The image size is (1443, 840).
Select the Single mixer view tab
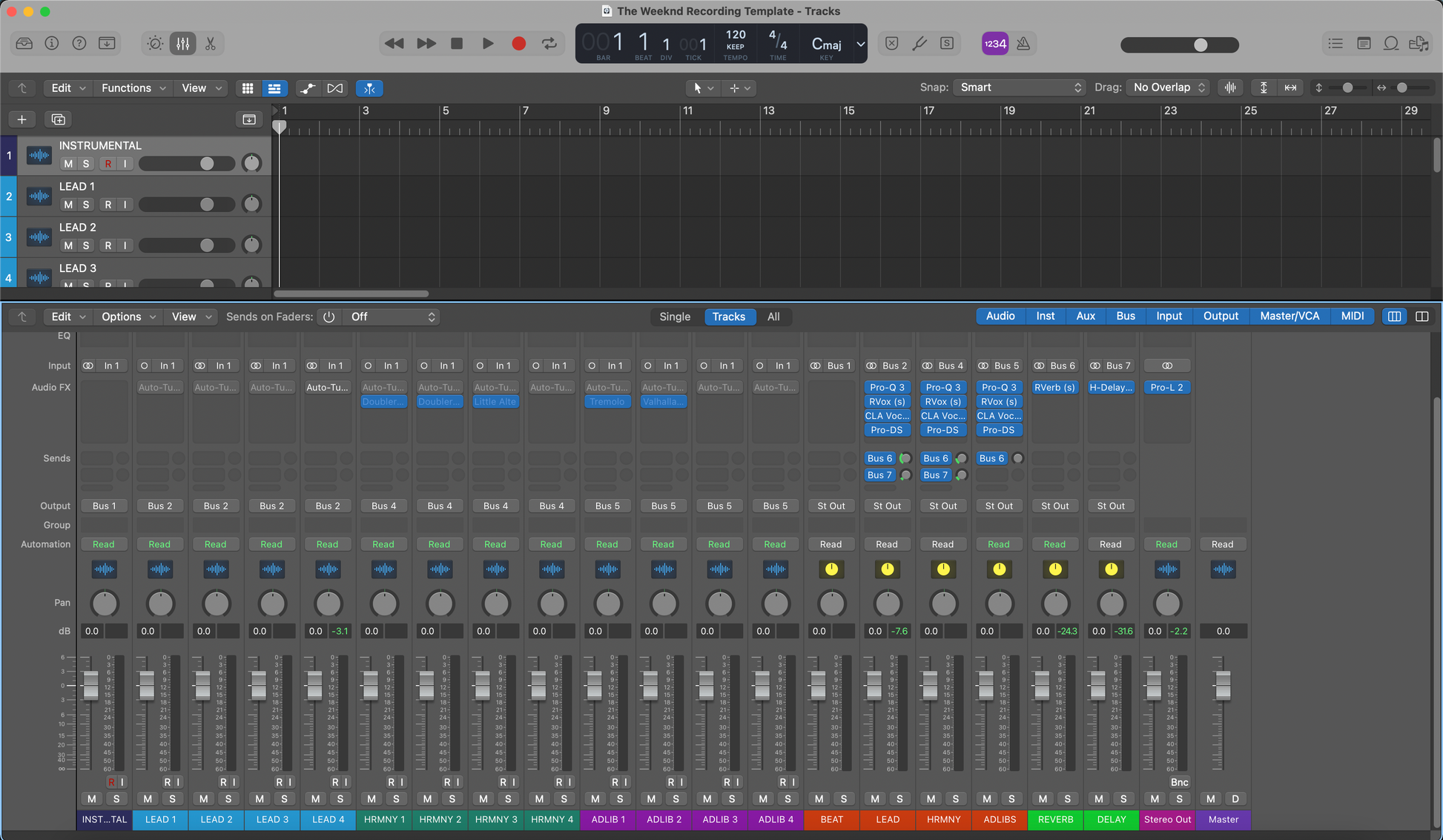[x=675, y=317]
